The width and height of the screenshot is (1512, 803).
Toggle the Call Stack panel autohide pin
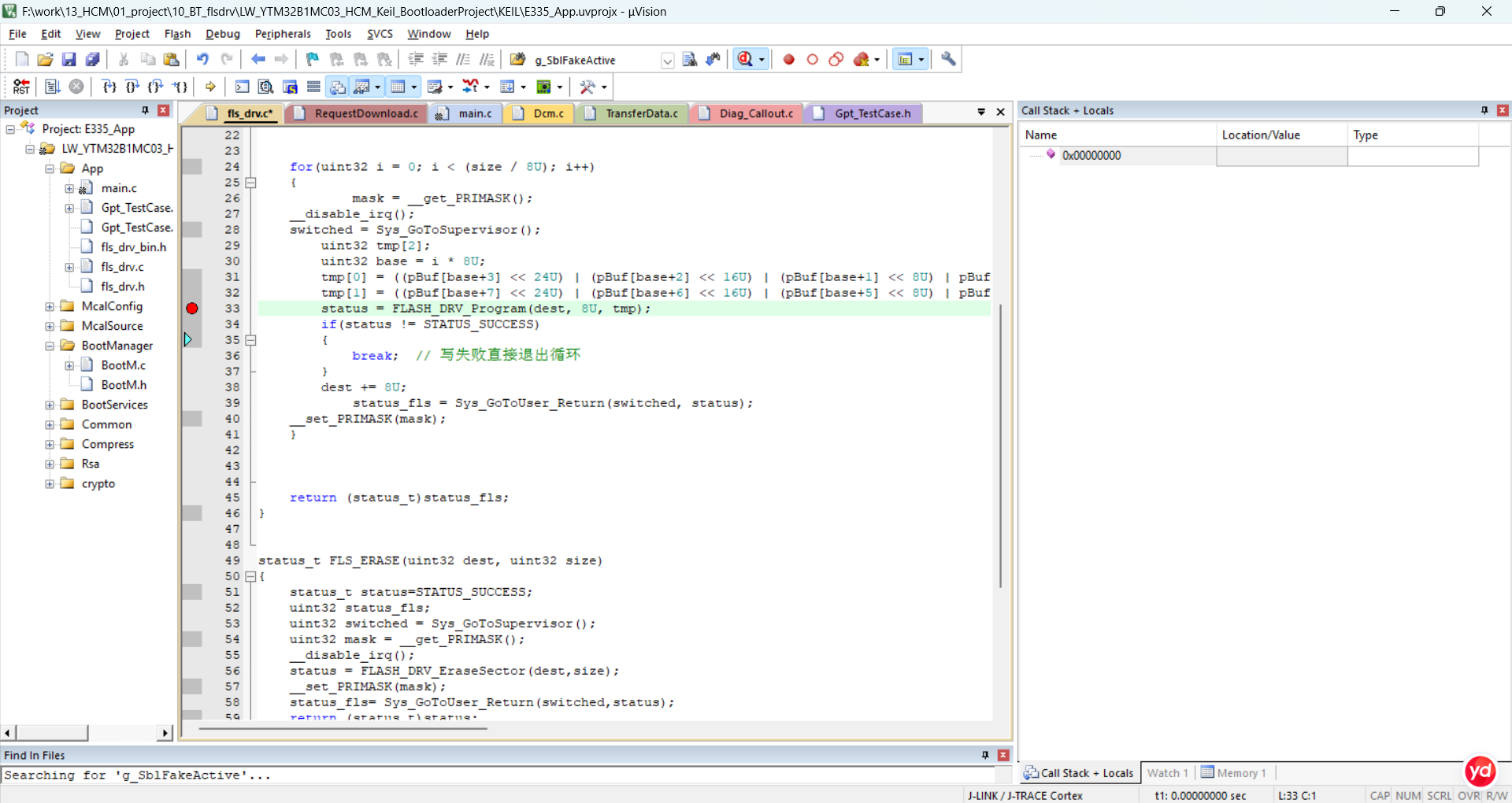click(1484, 110)
